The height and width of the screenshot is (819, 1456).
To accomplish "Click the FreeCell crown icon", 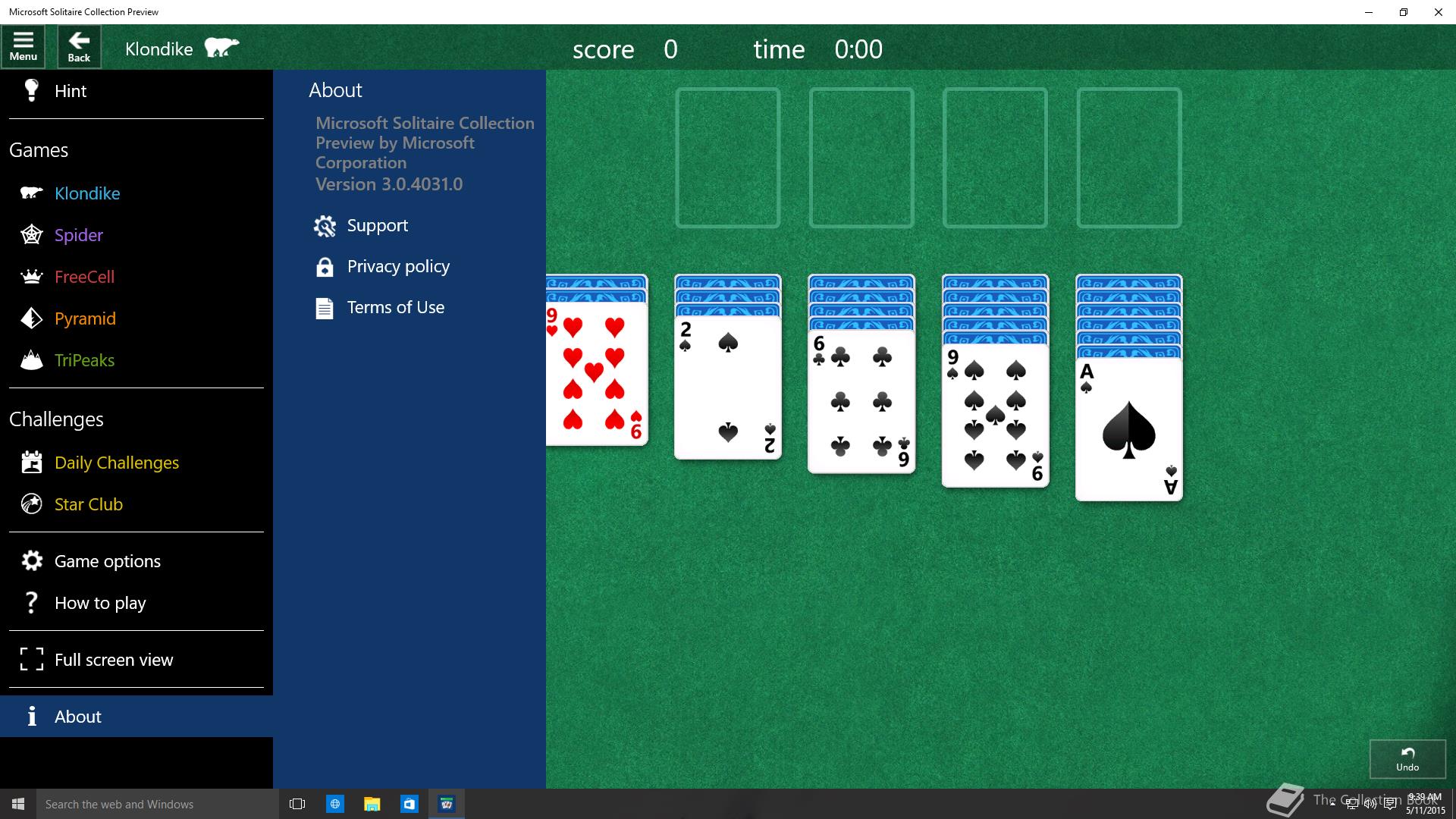I will point(31,276).
